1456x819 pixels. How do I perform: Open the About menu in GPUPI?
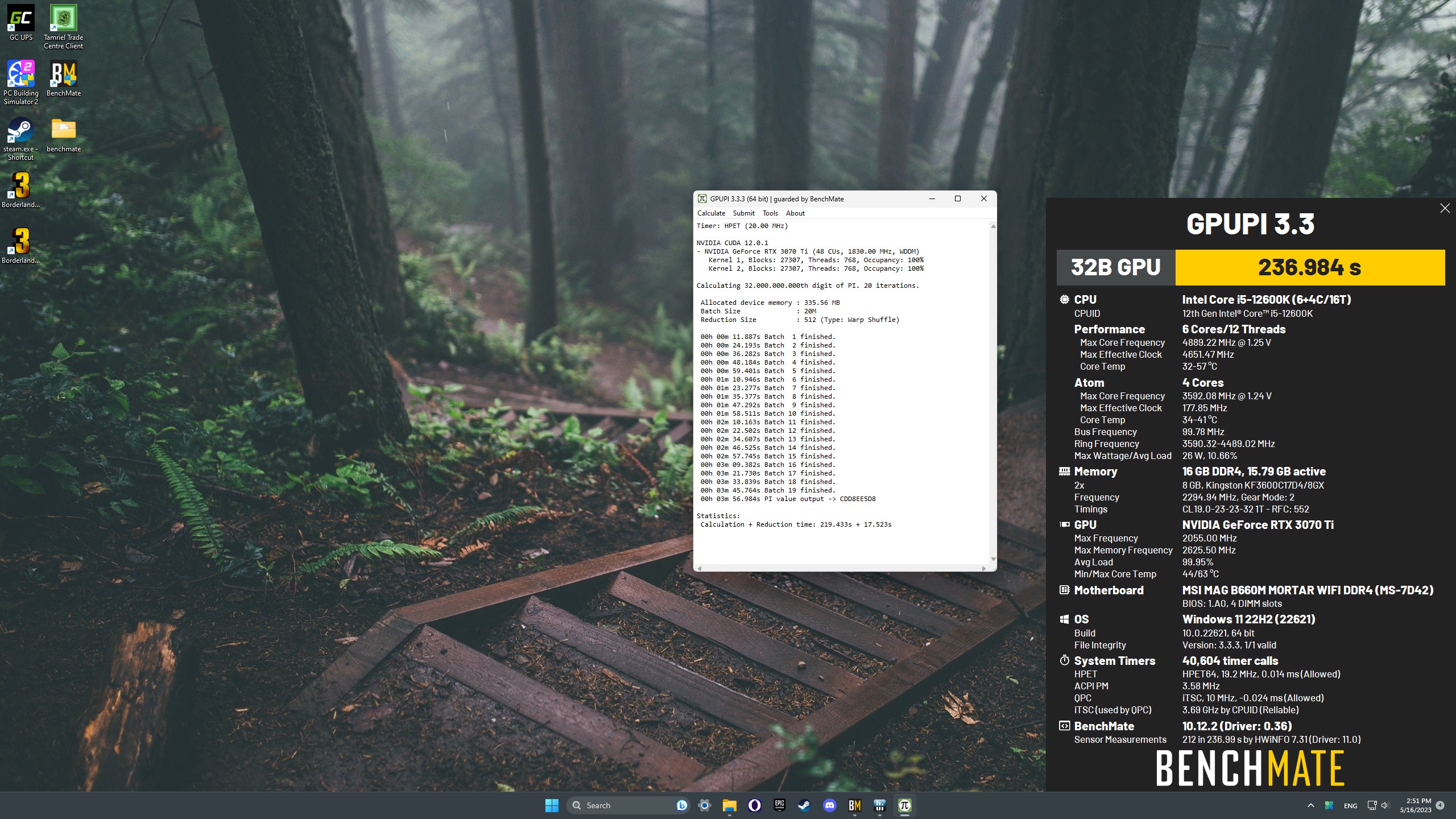click(795, 213)
